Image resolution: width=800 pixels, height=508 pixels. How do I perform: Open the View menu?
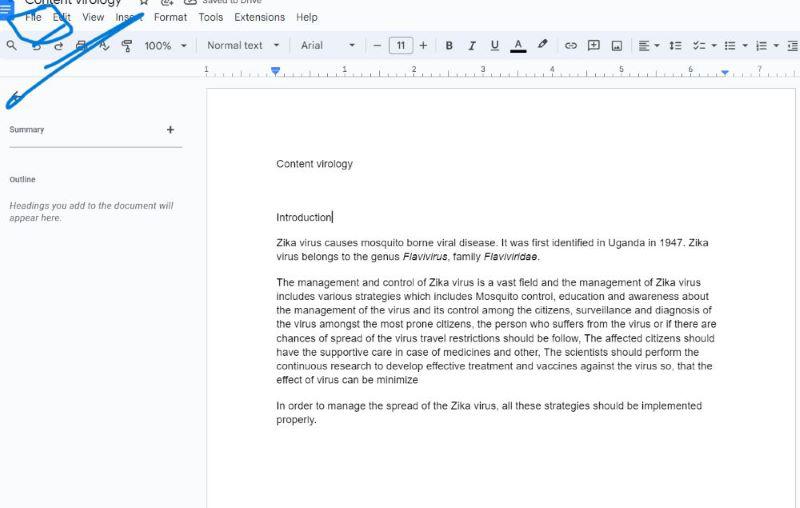coord(93,17)
